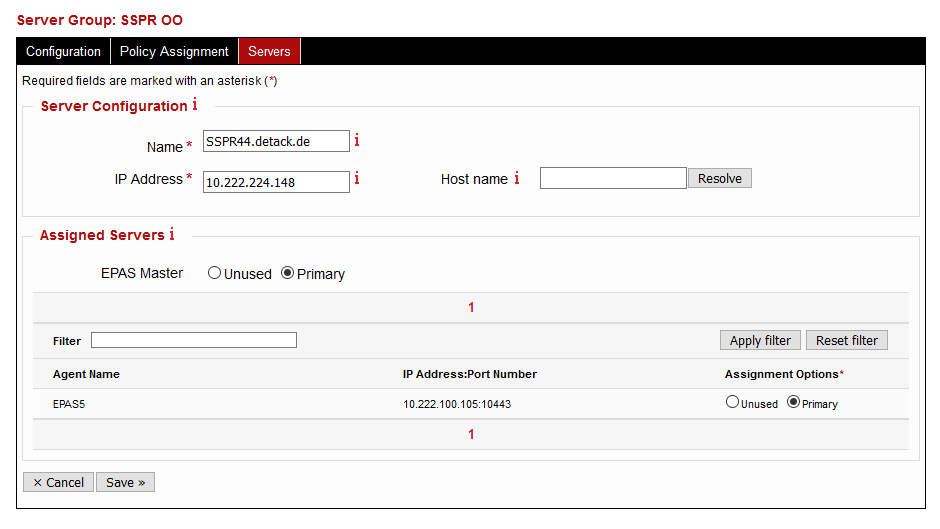Select Primary for EPAS Master
Screen dimensions: 940x529
click(x=288, y=273)
